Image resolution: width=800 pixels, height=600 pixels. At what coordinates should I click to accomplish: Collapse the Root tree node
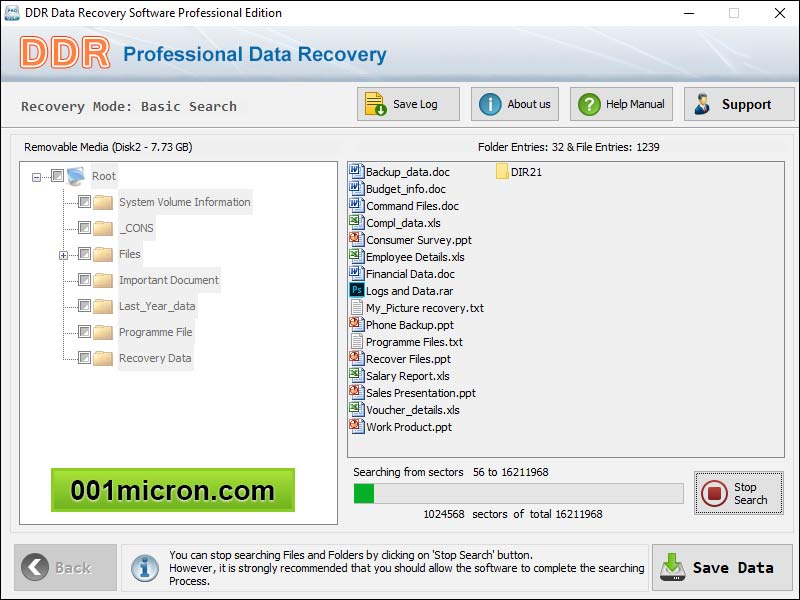click(x=37, y=177)
